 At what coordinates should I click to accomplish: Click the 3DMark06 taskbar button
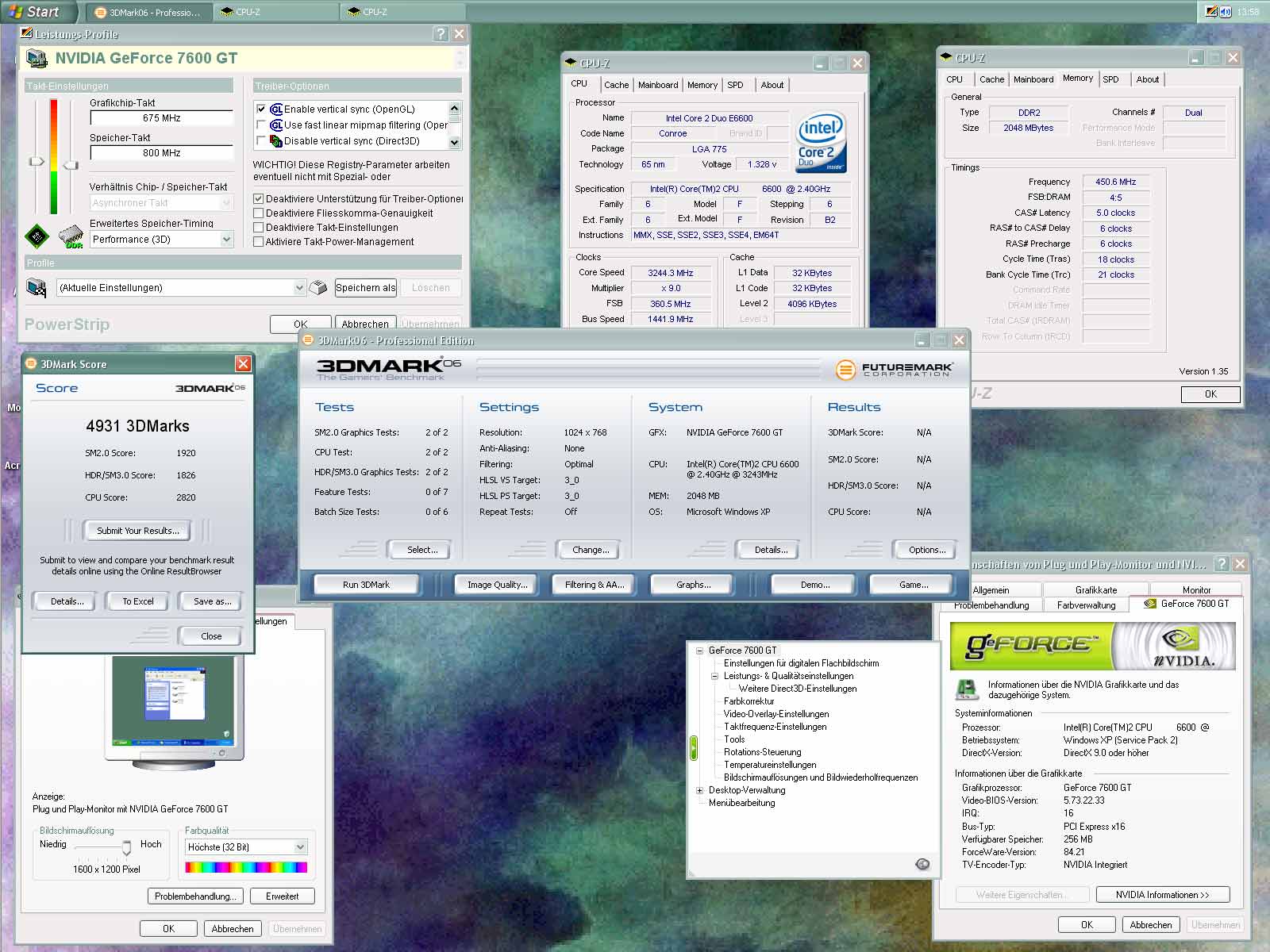pos(148,12)
